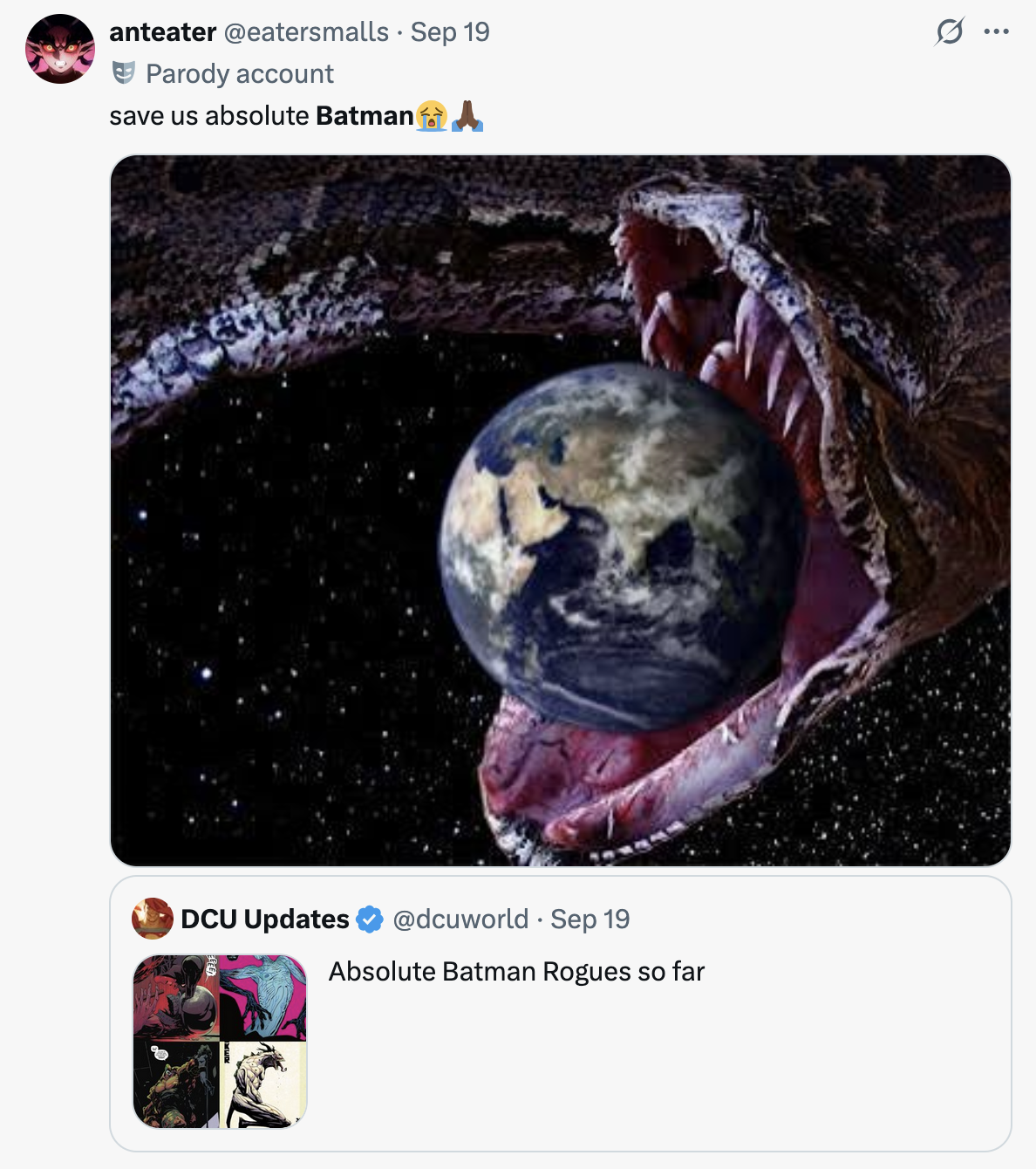Click DCU Updates' small profile avatar
The width and height of the screenshot is (1036, 1169).
(x=152, y=919)
